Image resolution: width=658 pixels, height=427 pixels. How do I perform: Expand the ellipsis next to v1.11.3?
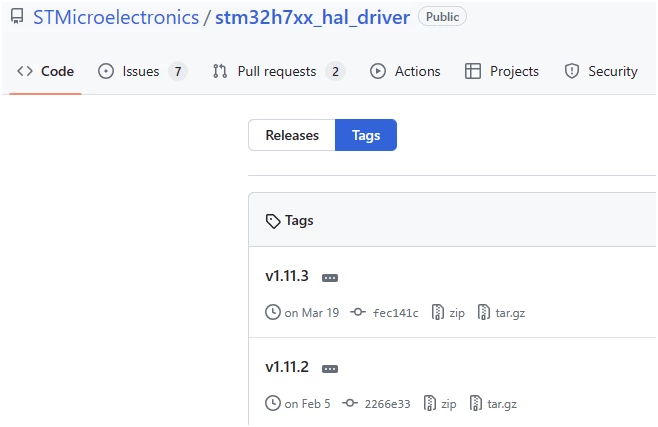click(330, 278)
